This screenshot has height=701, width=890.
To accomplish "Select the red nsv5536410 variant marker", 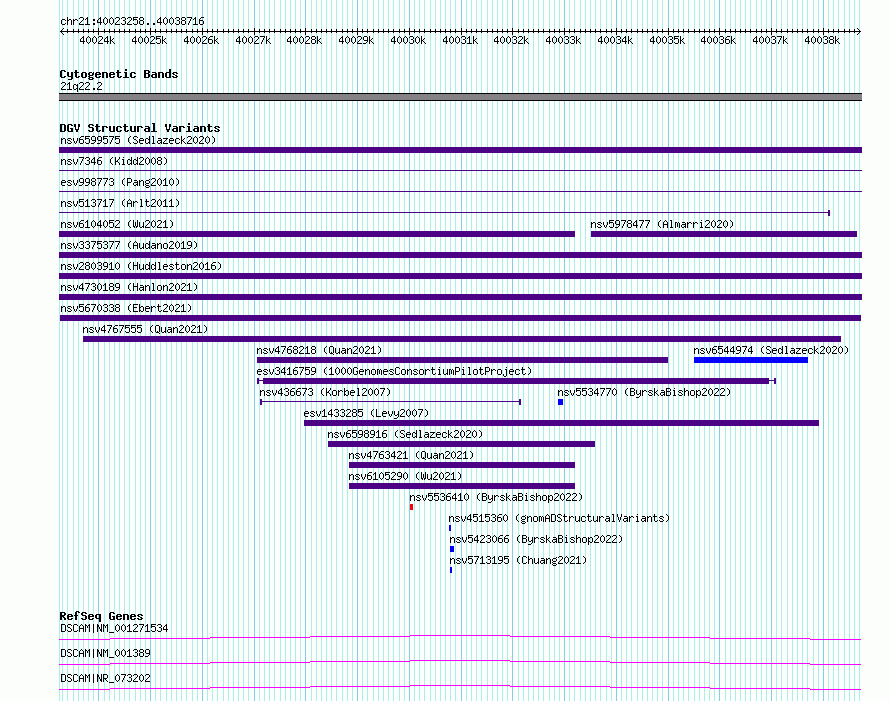I will point(412,507).
